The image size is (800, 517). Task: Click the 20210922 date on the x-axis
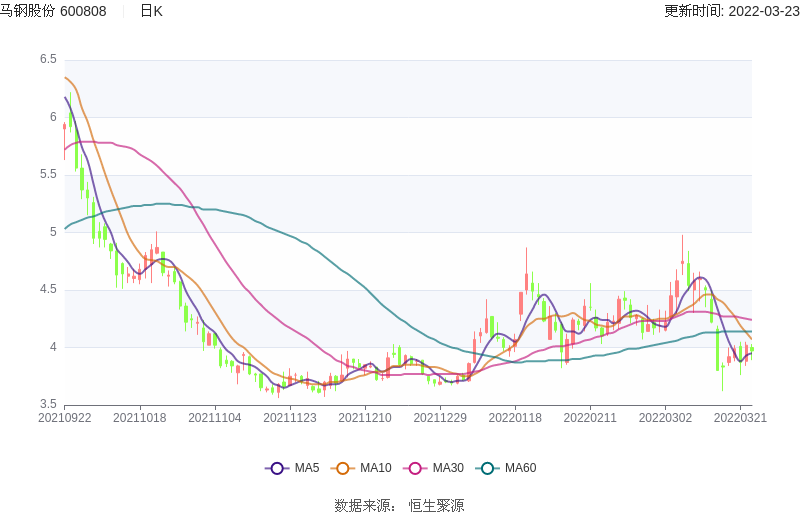click(62, 418)
